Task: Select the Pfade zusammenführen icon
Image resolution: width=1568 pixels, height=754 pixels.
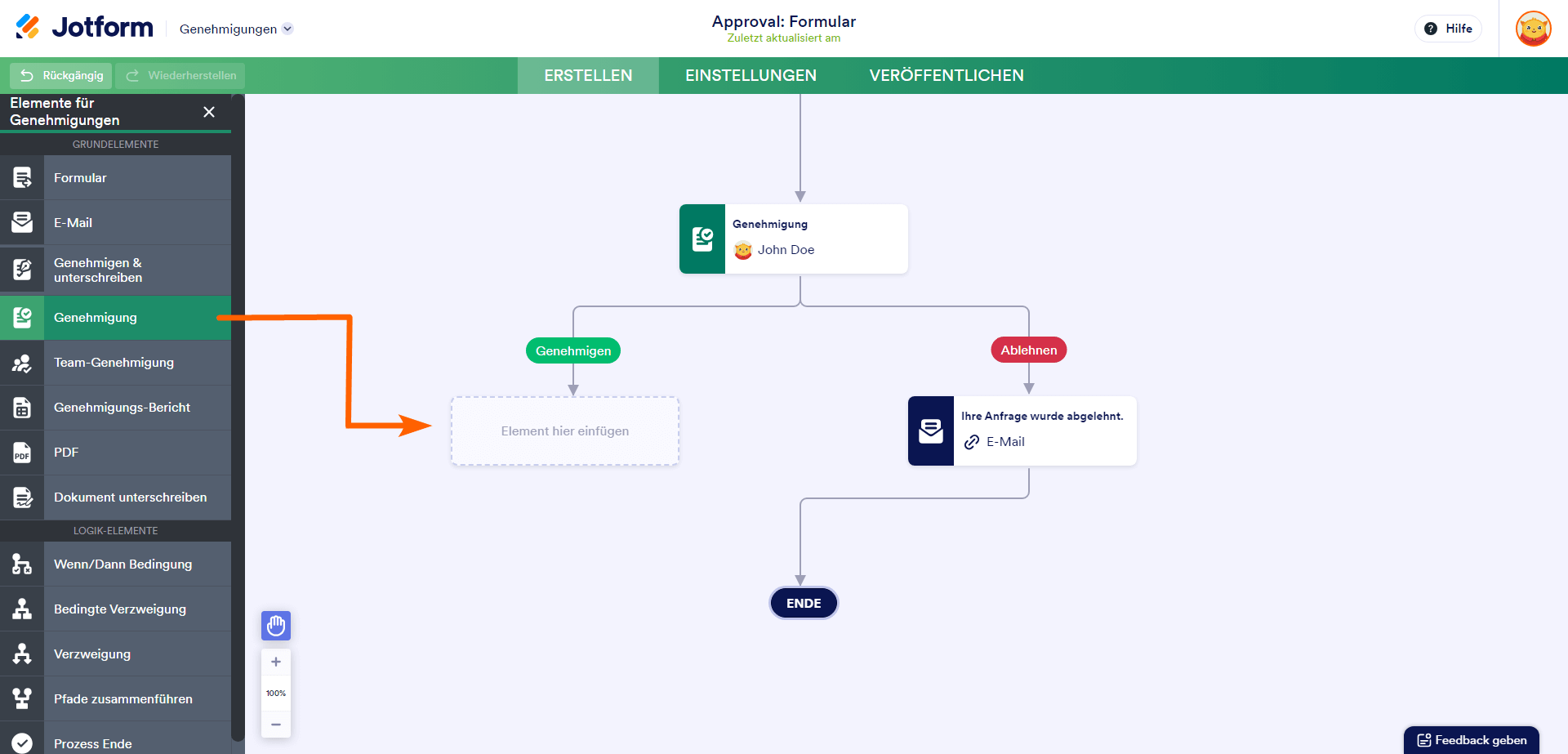Action: (x=22, y=699)
